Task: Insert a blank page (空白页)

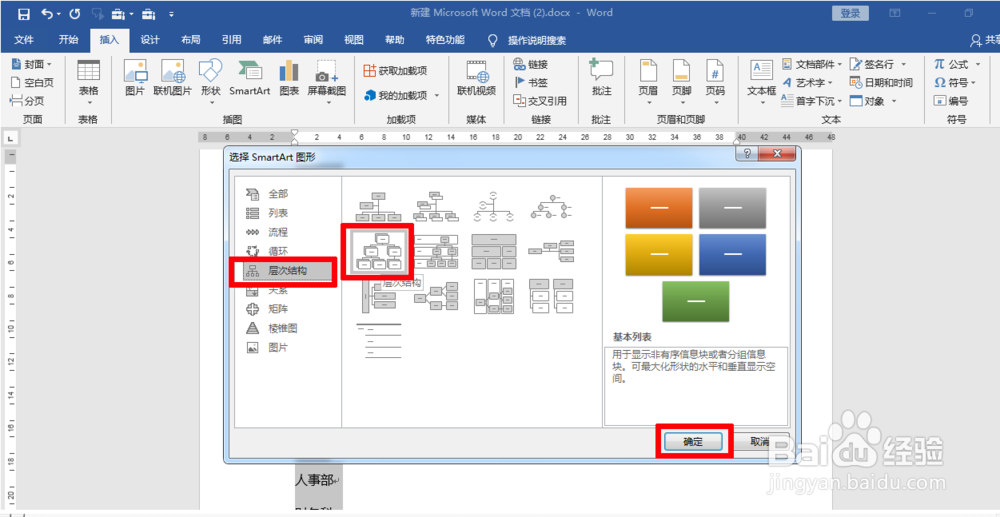Action: coord(33,82)
